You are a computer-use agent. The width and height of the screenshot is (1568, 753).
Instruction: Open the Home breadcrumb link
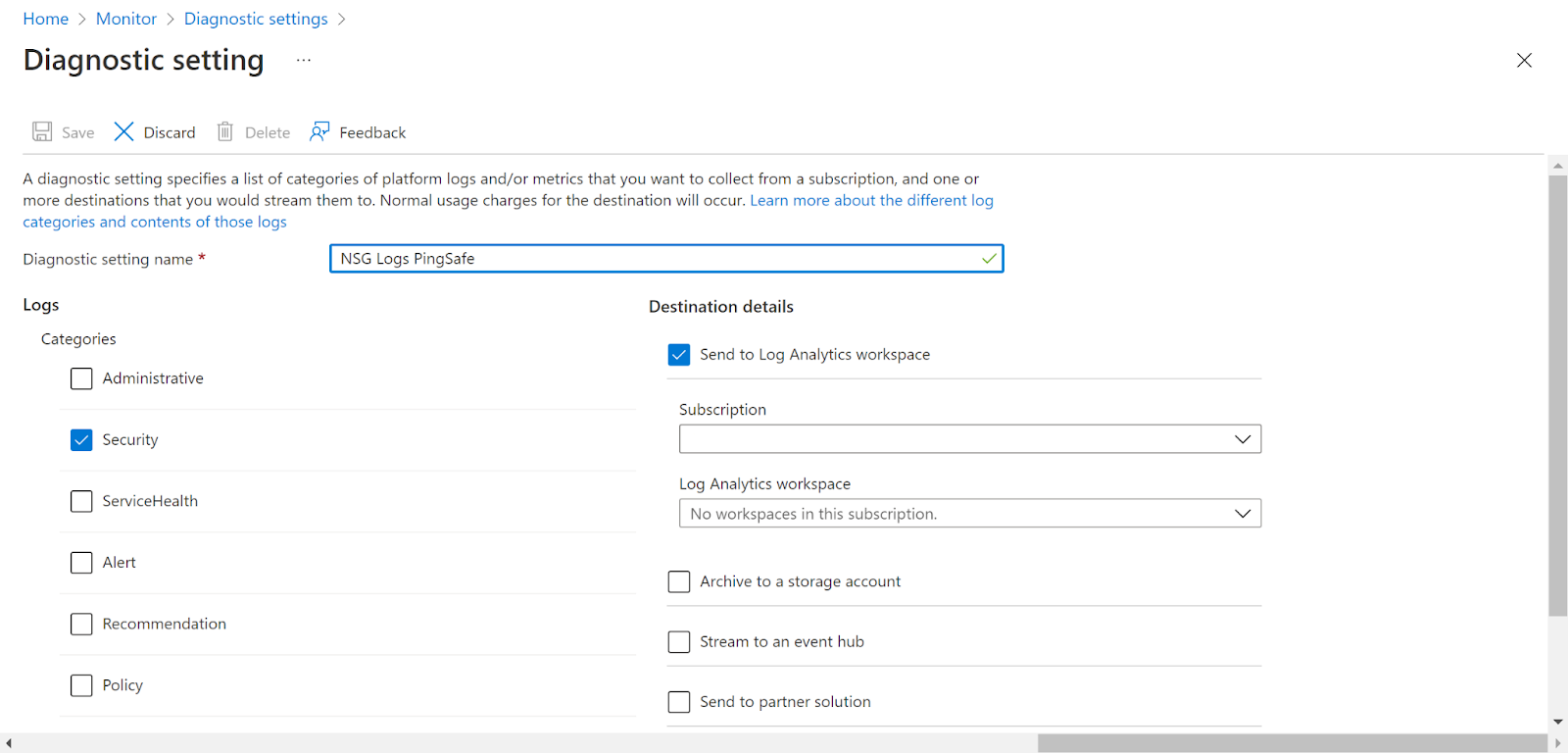click(x=46, y=20)
